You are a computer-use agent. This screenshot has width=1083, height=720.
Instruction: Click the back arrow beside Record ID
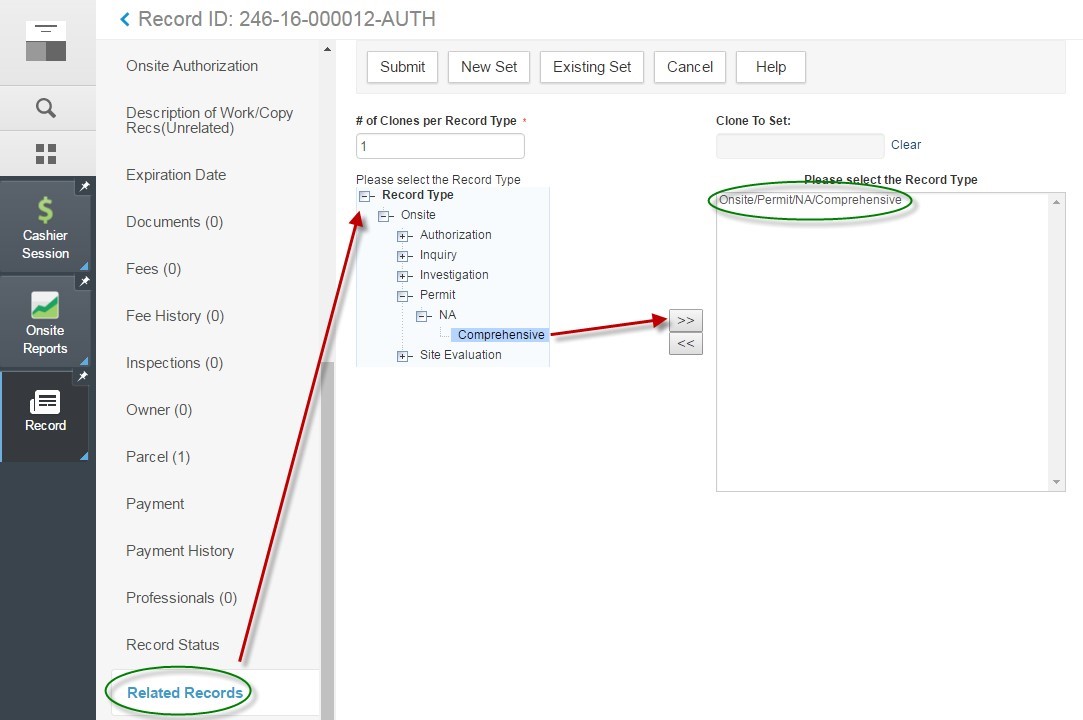pos(125,19)
